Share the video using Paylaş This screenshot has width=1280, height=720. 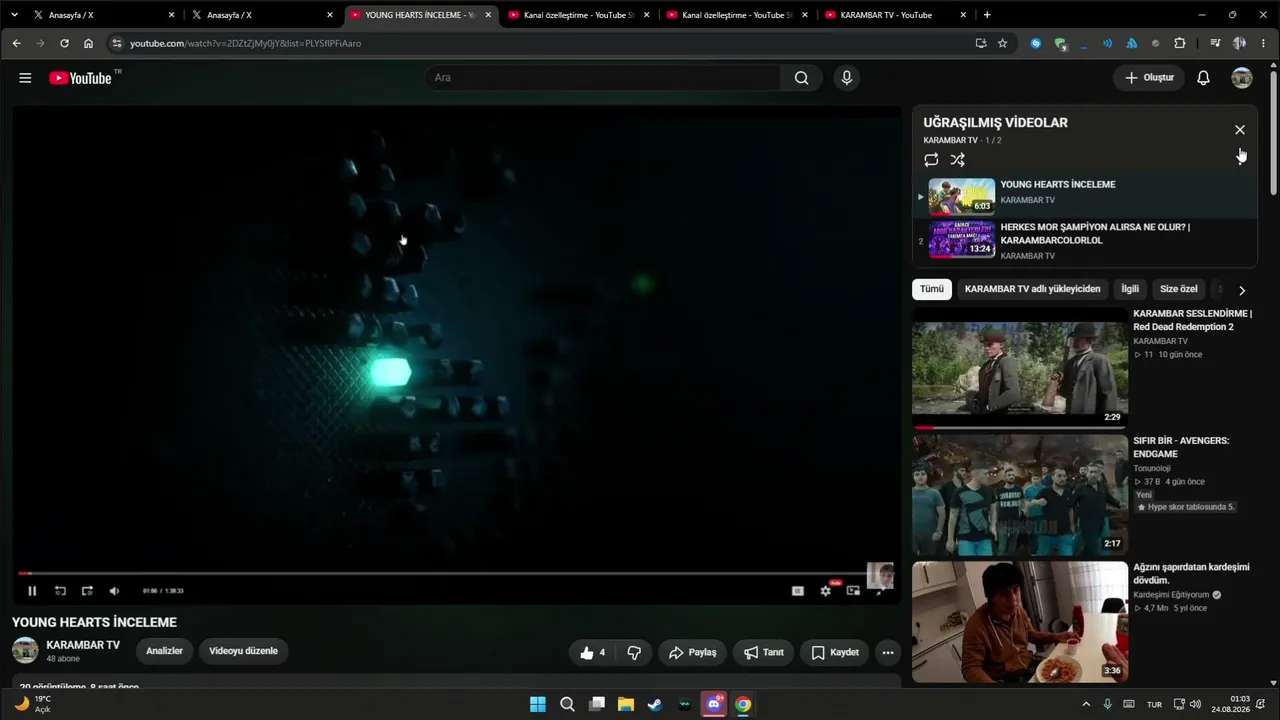coord(693,653)
